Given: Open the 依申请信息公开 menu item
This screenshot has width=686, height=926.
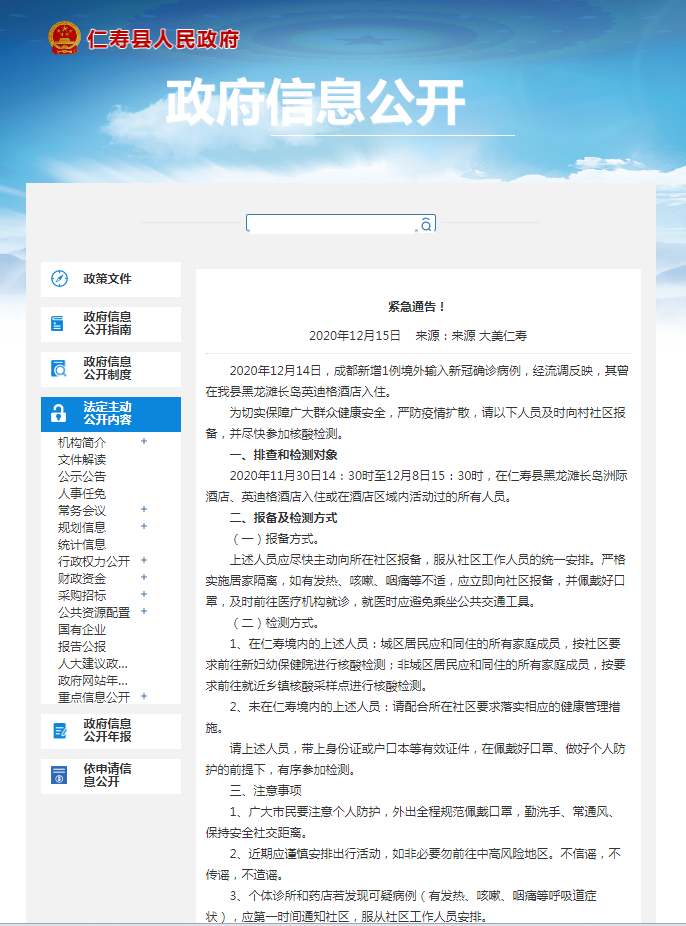Looking at the screenshot, I should (111, 776).
